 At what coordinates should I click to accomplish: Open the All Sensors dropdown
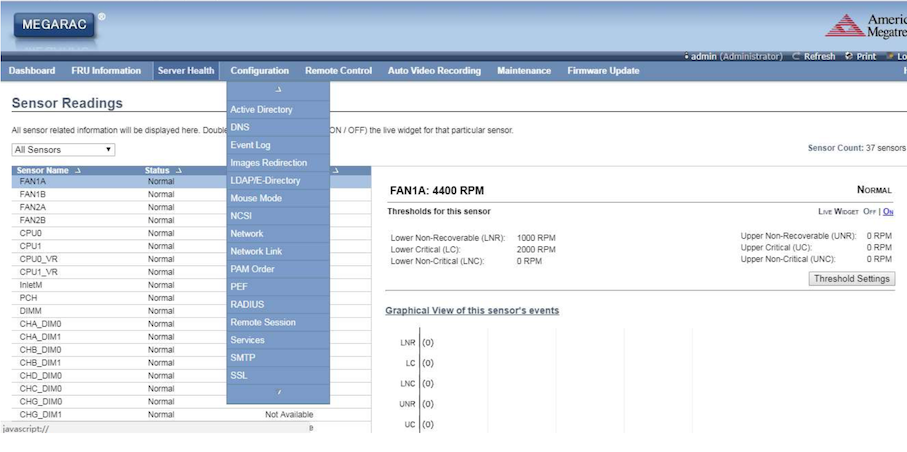tap(63, 150)
